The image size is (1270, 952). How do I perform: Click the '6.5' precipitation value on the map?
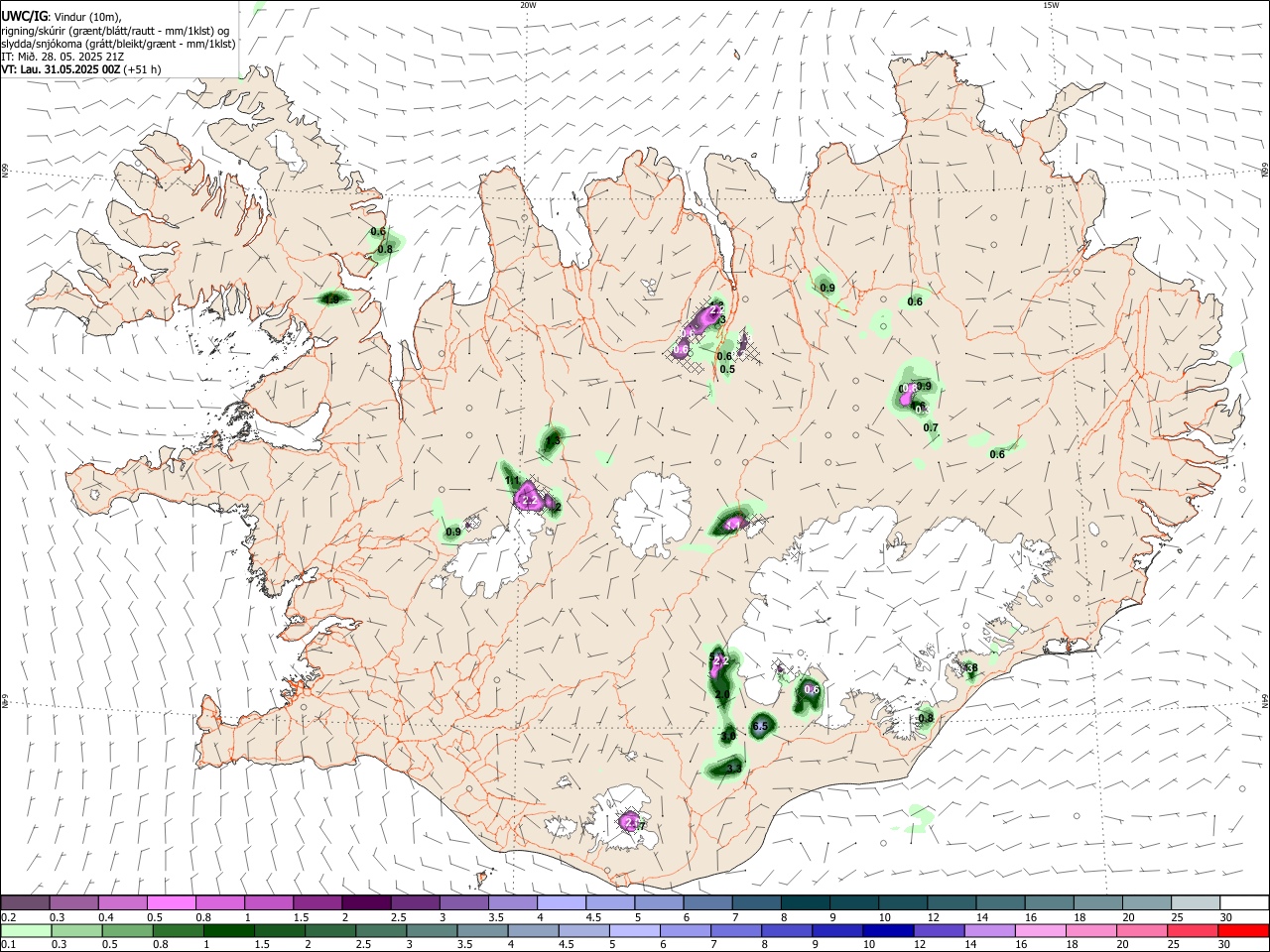coord(761,727)
